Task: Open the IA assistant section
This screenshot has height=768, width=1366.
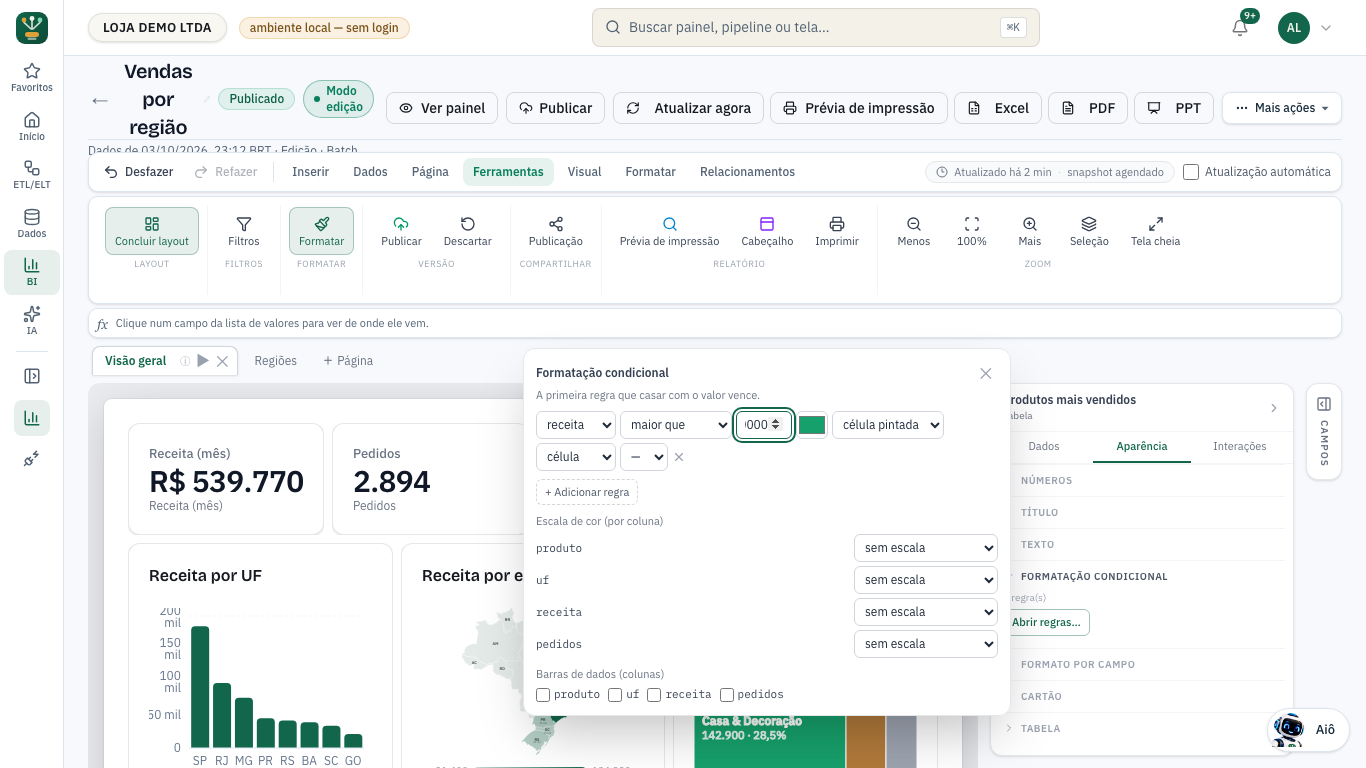Action: pyautogui.click(x=32, y=321)
